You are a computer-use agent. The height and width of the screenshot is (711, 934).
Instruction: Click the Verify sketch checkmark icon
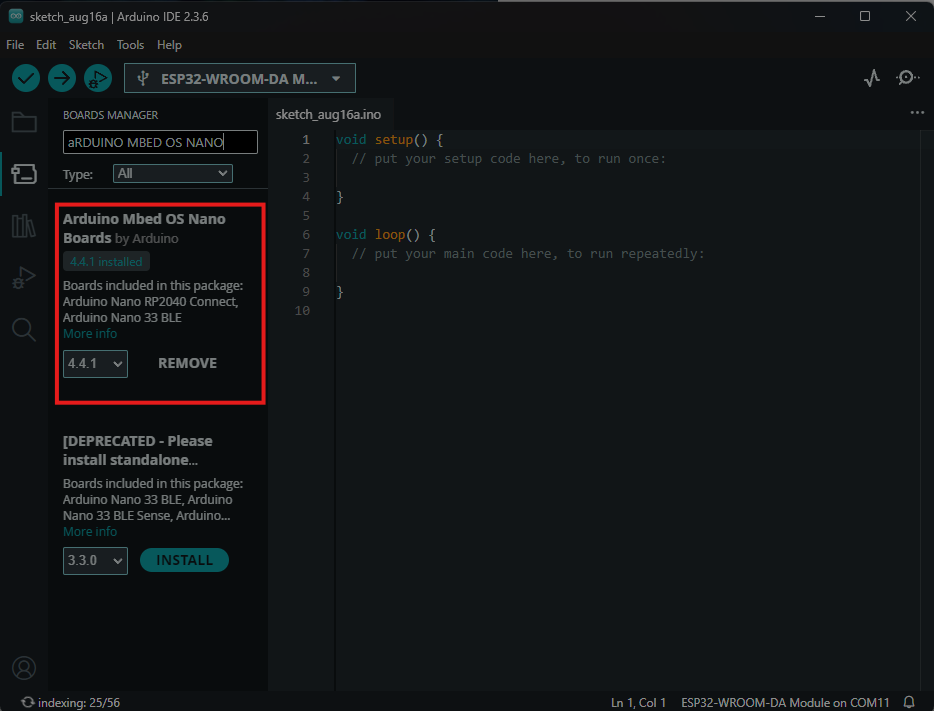tap(26, 78)
